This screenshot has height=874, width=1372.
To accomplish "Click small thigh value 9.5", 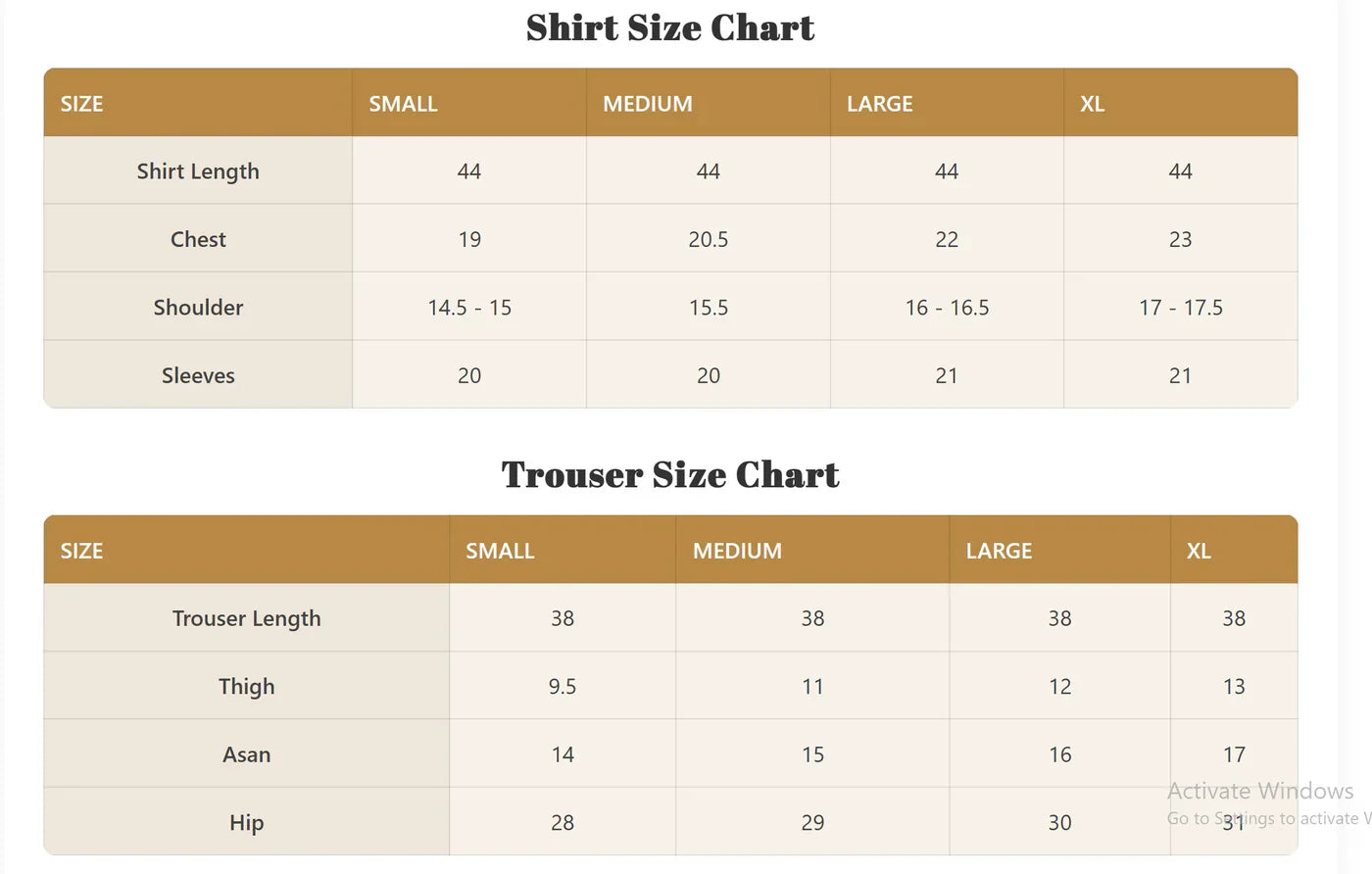I will [x=563, y=687].
